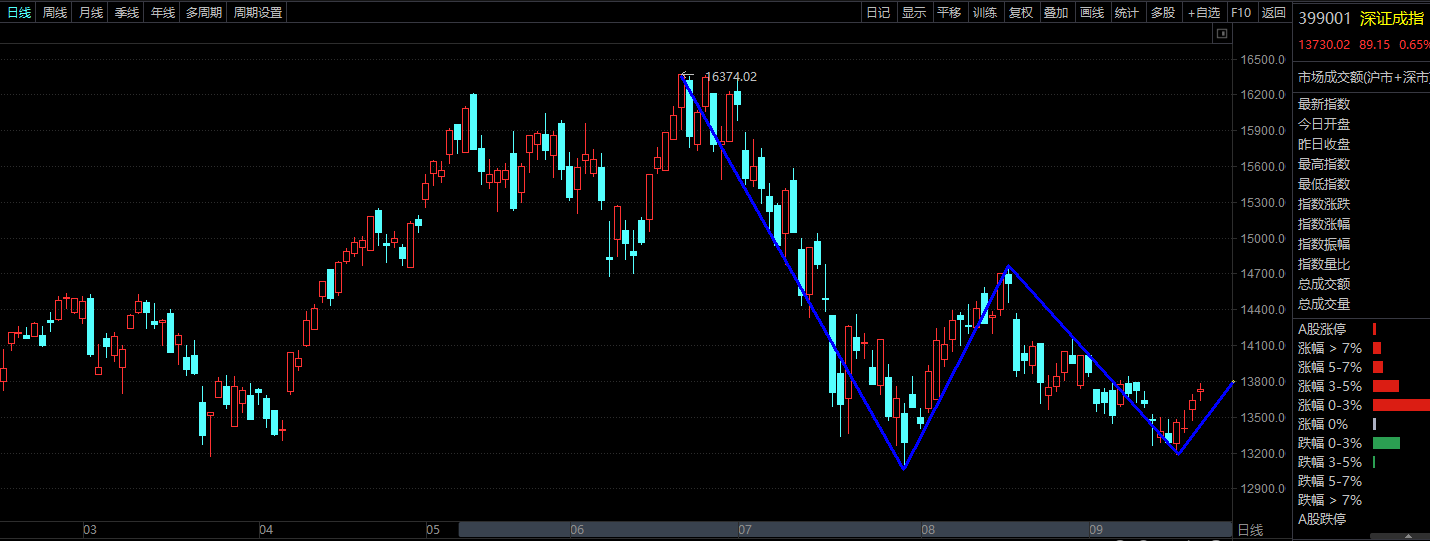
Task: Click the timeline scrollbar thumb at bottom
Action: (x=845, y=529)
